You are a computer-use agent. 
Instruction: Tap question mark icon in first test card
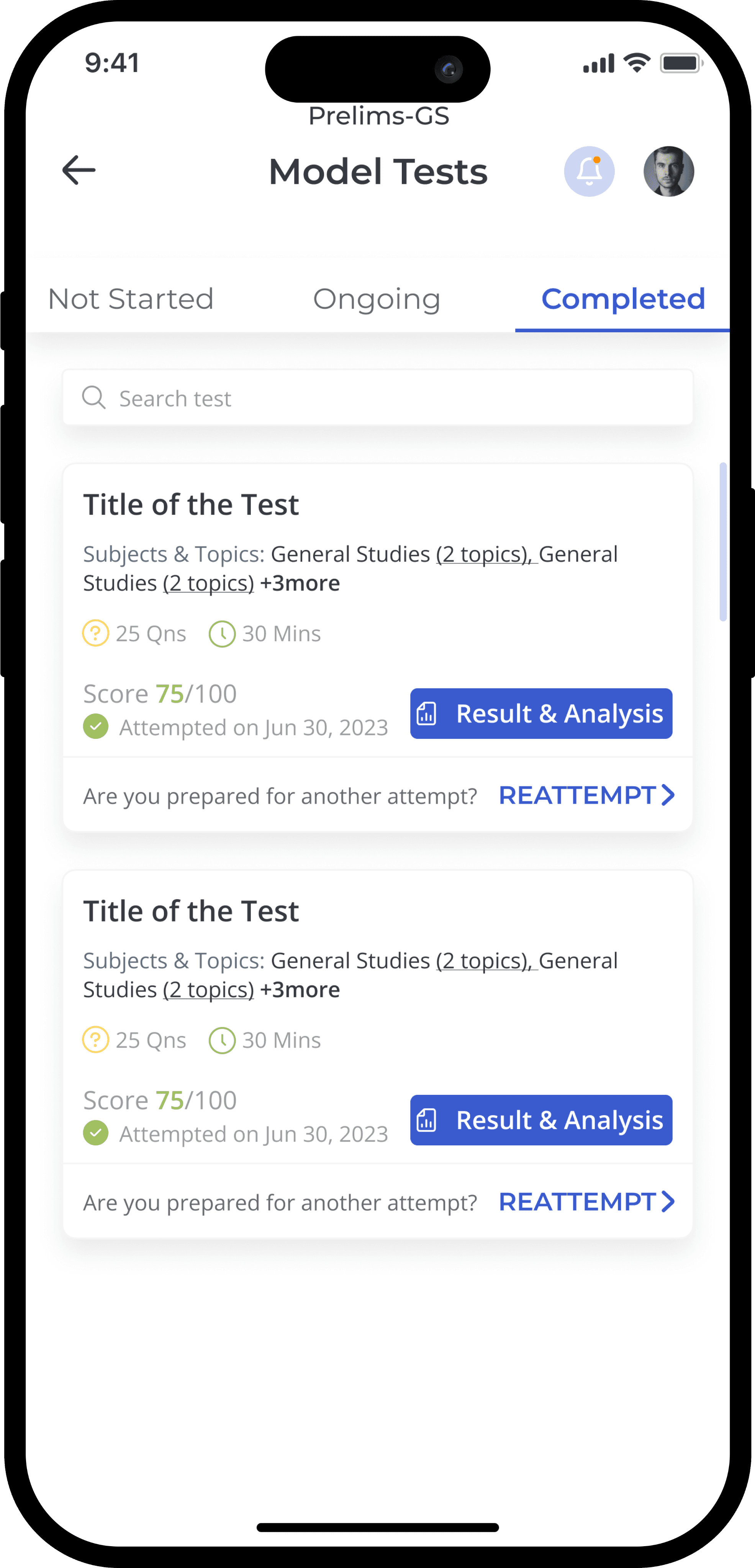[x=96, y=633]
